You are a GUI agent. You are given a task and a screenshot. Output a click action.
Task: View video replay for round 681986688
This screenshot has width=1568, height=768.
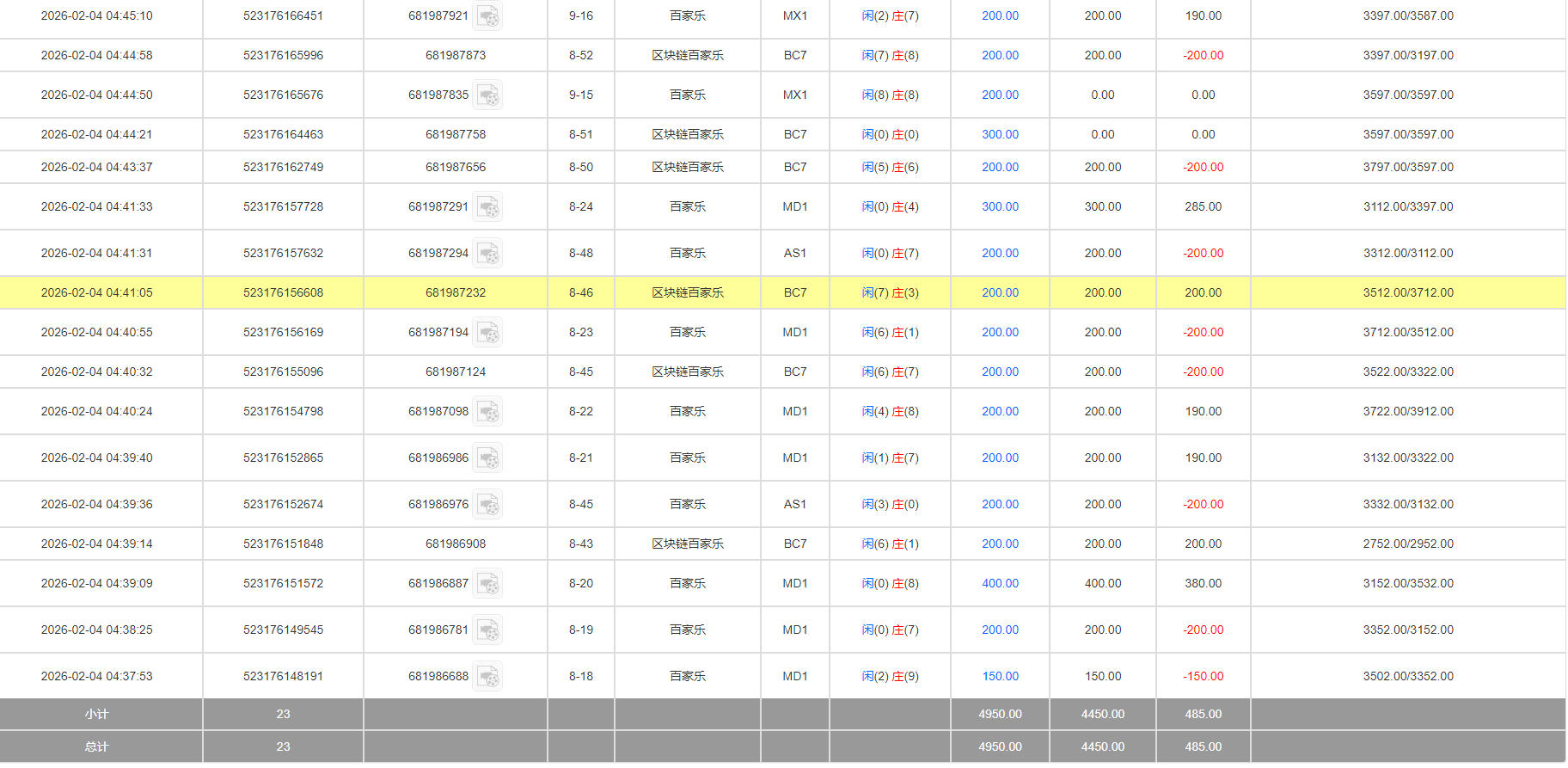(x=487, y=677)
